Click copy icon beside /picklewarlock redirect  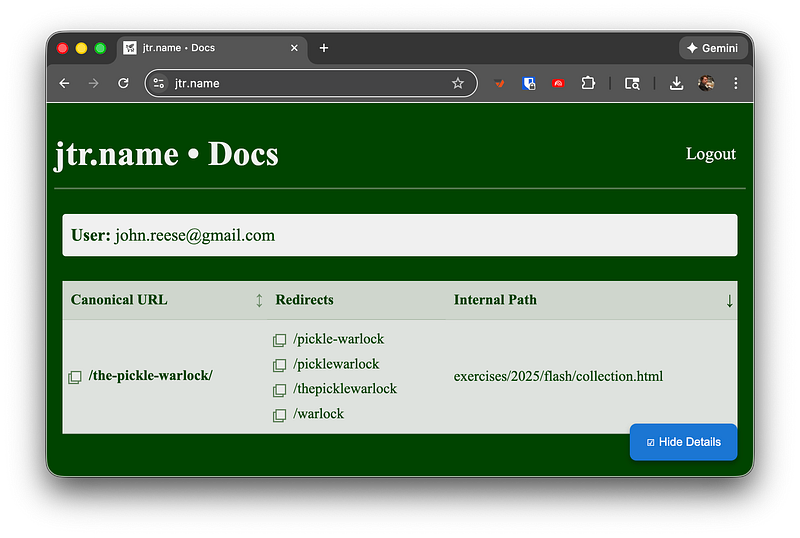pyautogui.click(x=280, y=365)
